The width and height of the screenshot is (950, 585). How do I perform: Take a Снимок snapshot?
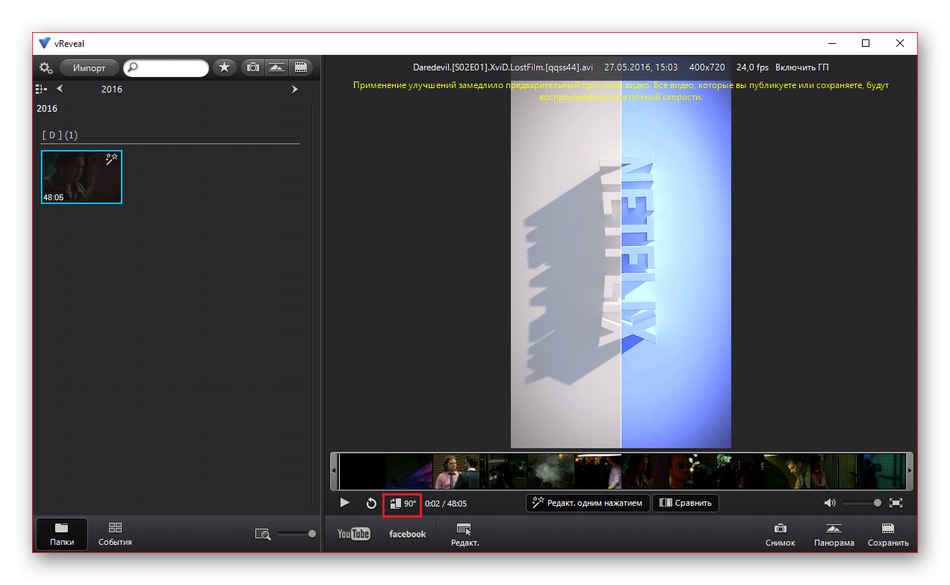coord(780,535)
